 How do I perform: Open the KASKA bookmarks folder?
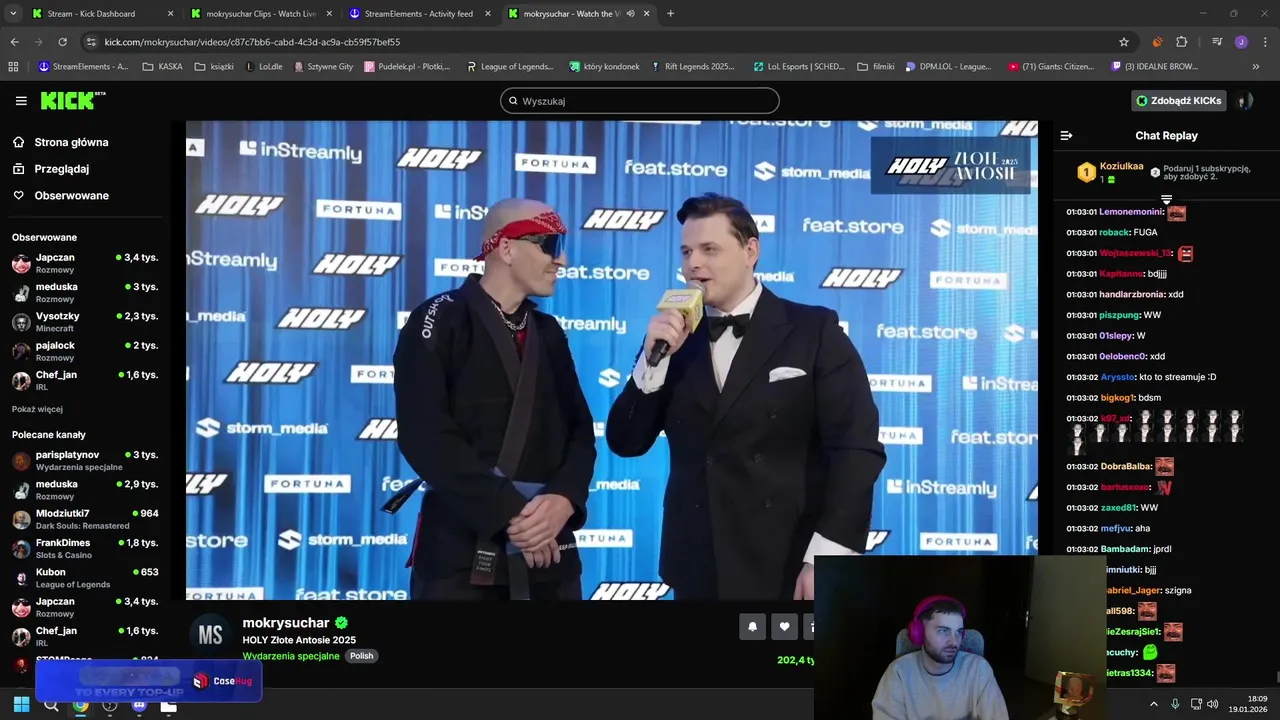pos(163,67)
